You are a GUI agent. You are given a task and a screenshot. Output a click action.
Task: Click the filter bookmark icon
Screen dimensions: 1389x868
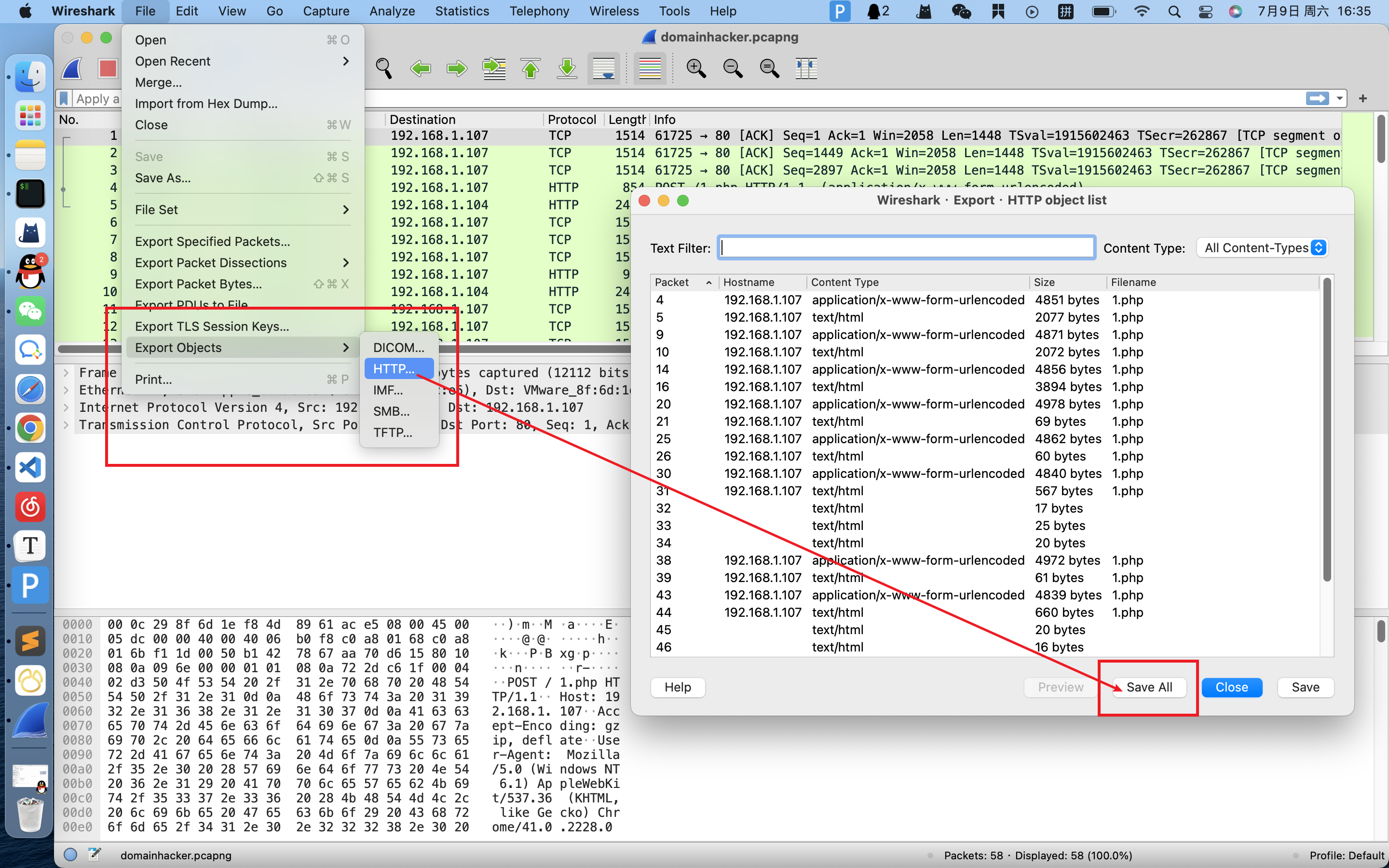64,98
